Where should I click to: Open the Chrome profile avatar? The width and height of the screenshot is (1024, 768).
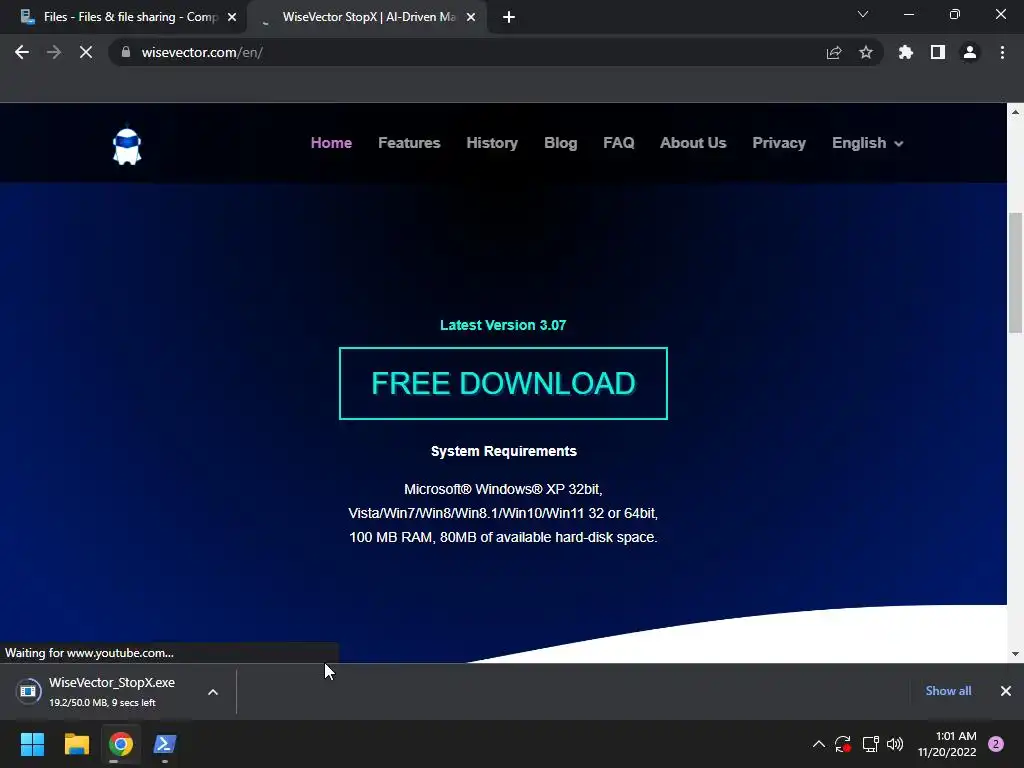(x=970, y=52)
